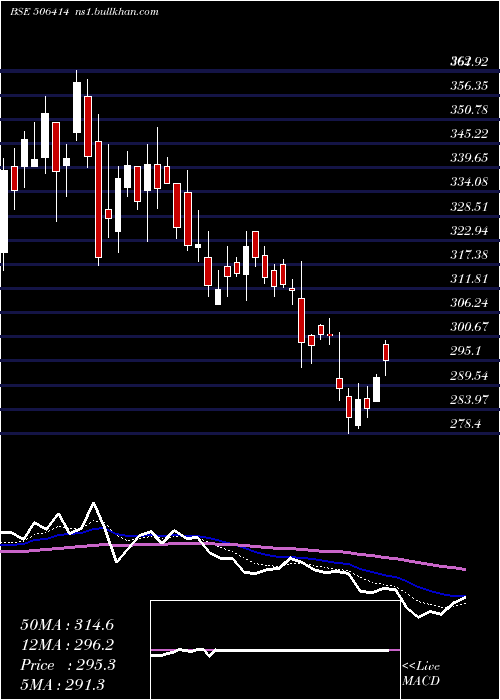
Task: Click the '12MA : 296.2' reading
Action: [67, 645]
